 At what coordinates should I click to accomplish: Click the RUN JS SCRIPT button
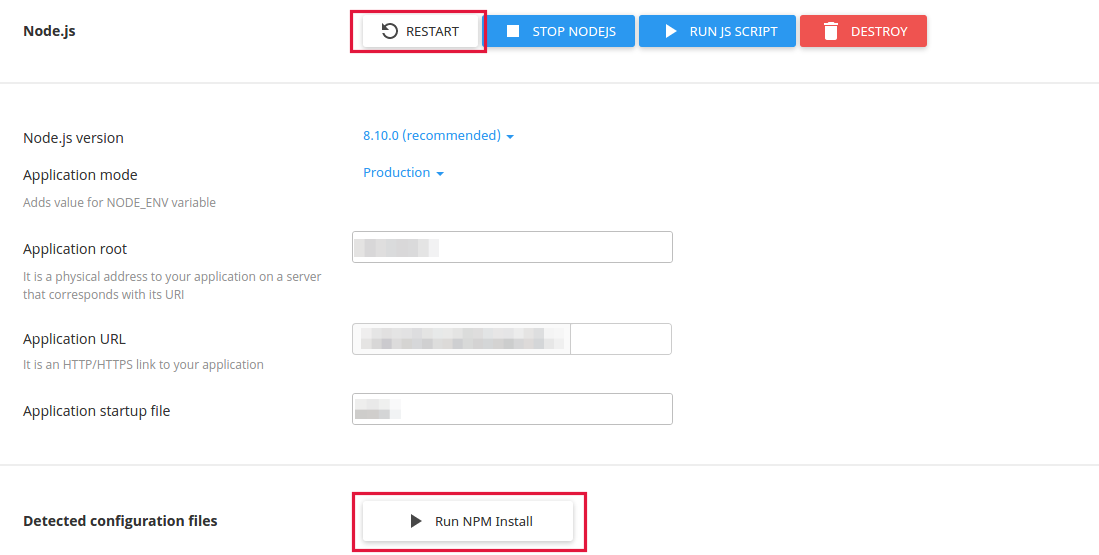[x=717, y=32]
